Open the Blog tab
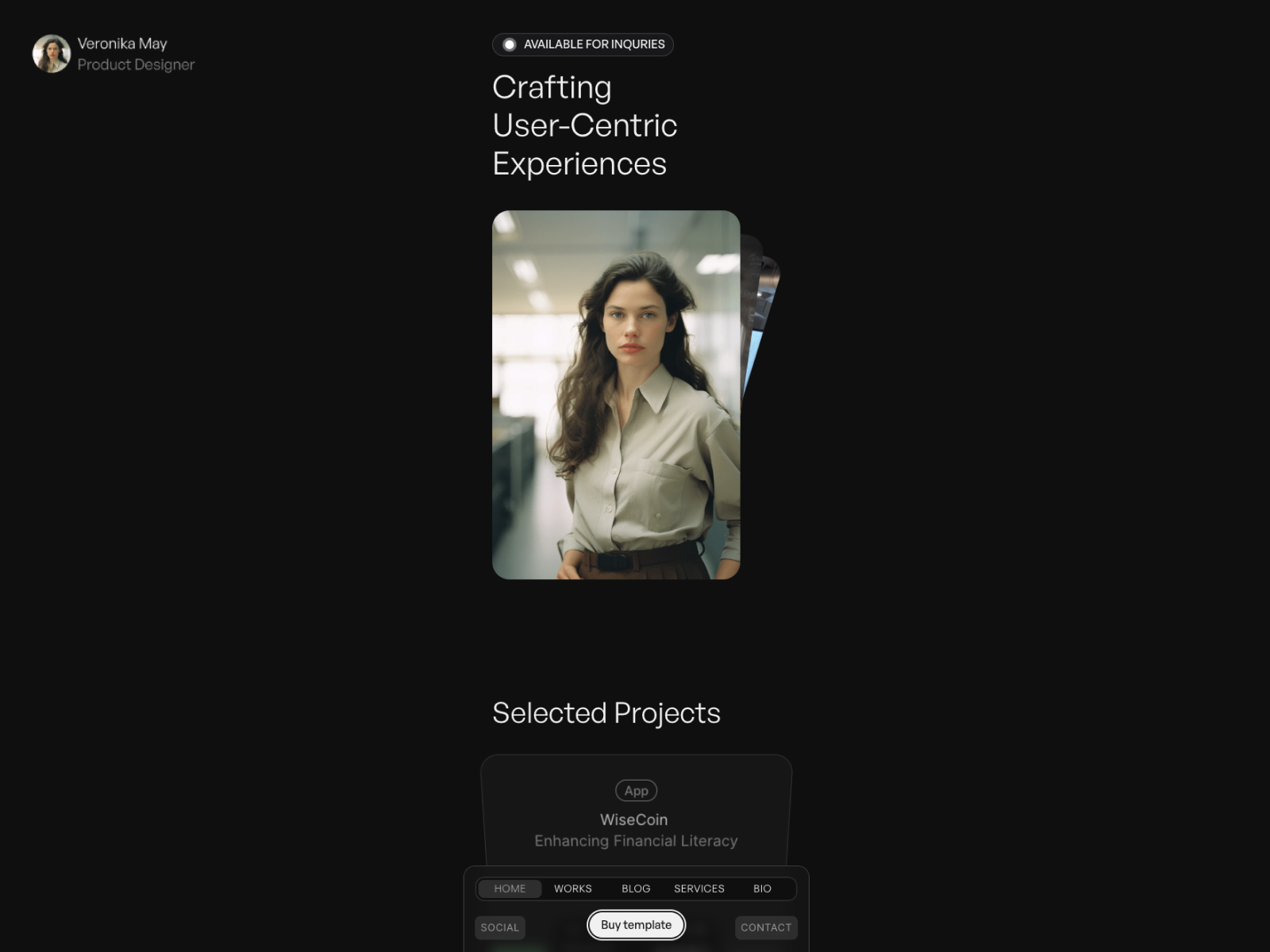The image size is (1270, 952). point(636,889)
